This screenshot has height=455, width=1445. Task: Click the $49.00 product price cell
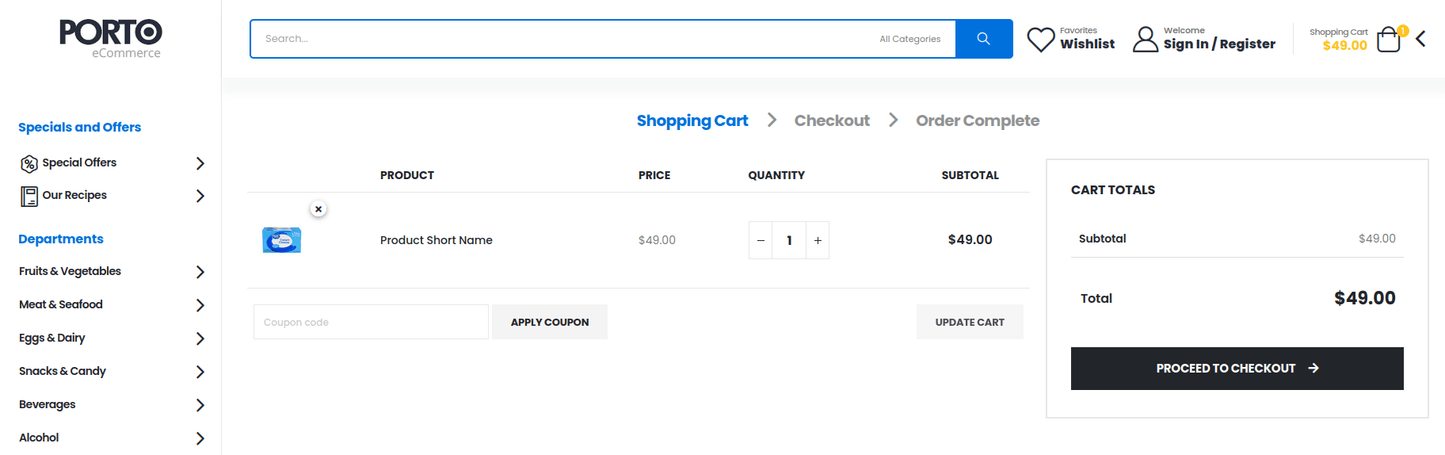tap(657, 240)
